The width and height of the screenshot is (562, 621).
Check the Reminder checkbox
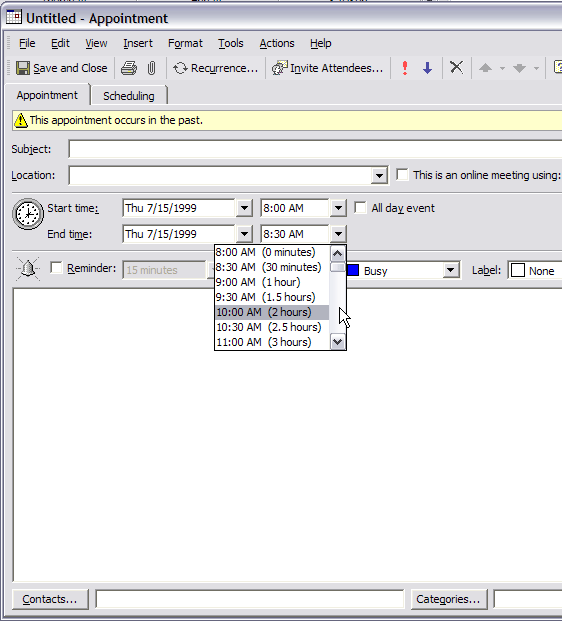click(x=57, y=268)
